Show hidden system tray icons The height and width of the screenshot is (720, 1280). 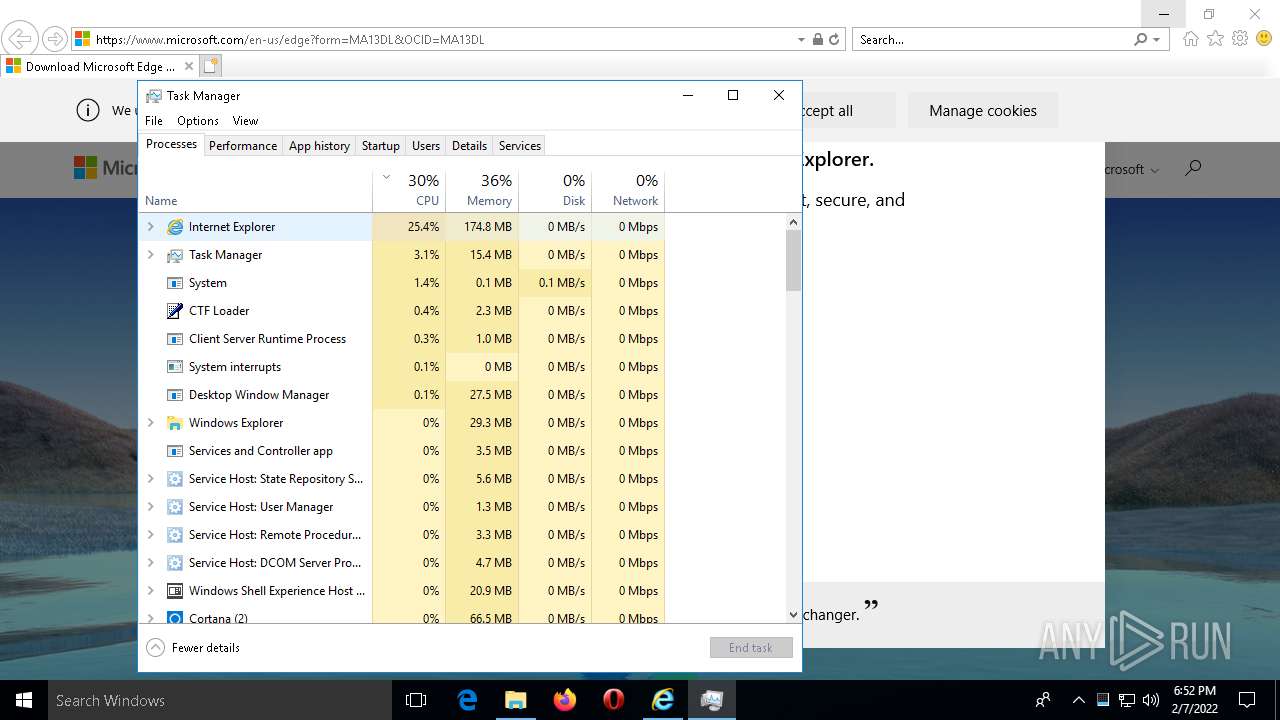pos(1078,700)
